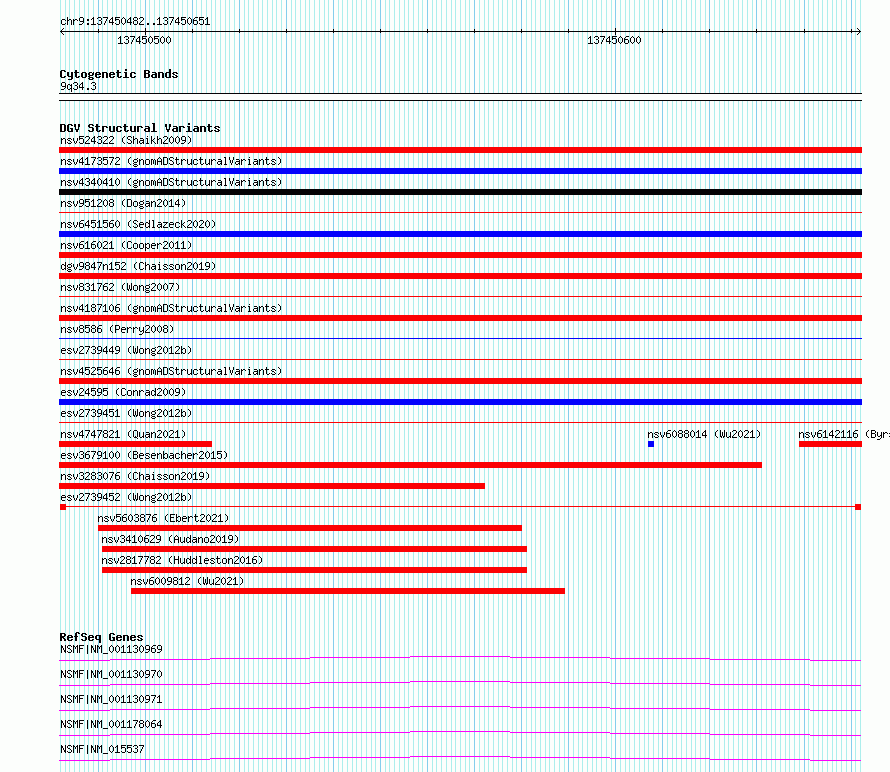Viewport: 890px width, 772px height.
Task: Select the nsv951208 (Dogan2014) label
Action: [x=123, y=203]
